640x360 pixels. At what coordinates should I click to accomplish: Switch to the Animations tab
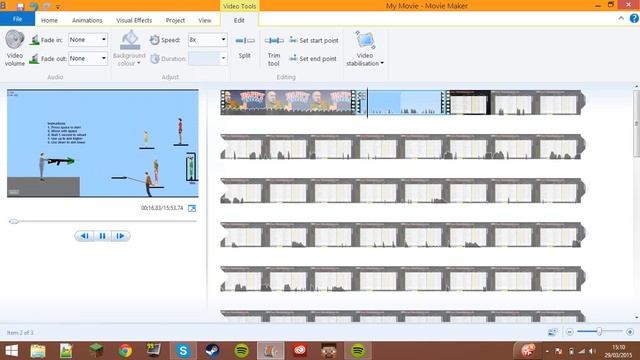click(x=87, y=20)
